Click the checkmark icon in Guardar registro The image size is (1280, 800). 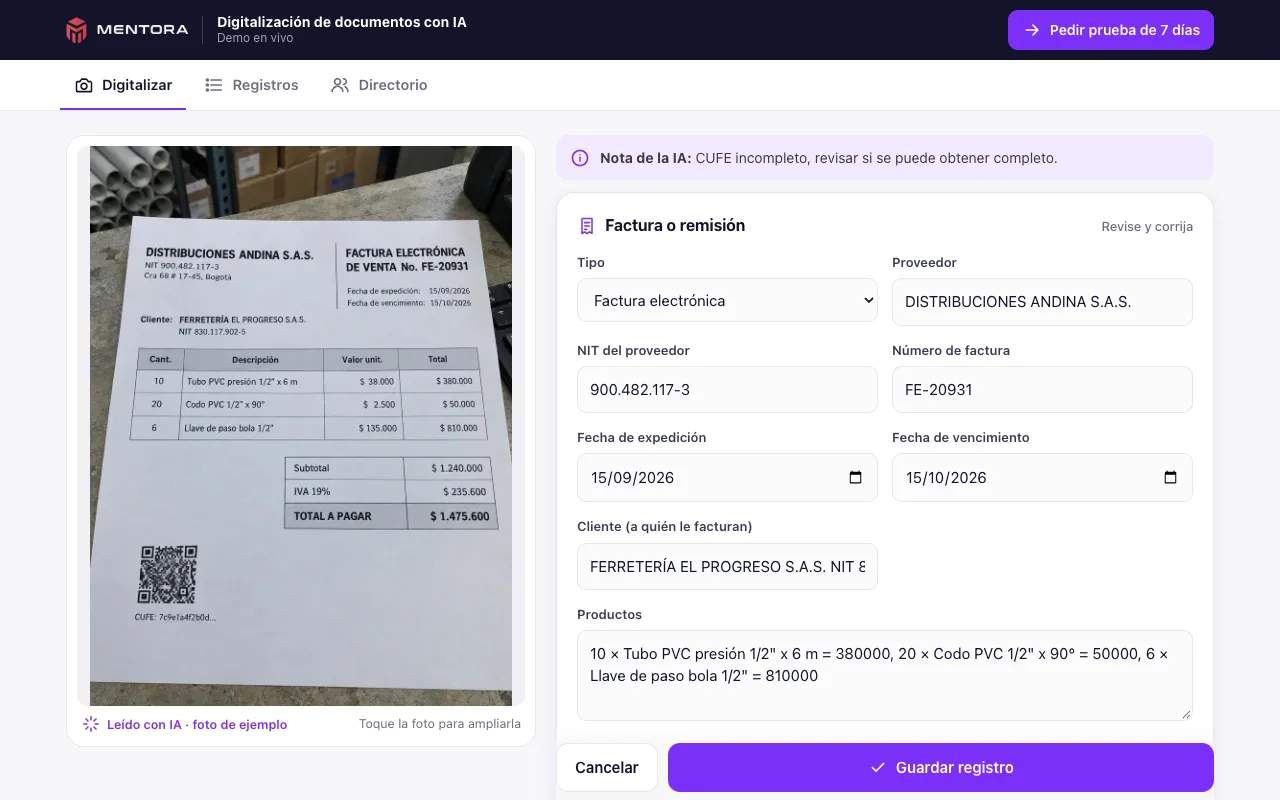(x=878, y=768)
